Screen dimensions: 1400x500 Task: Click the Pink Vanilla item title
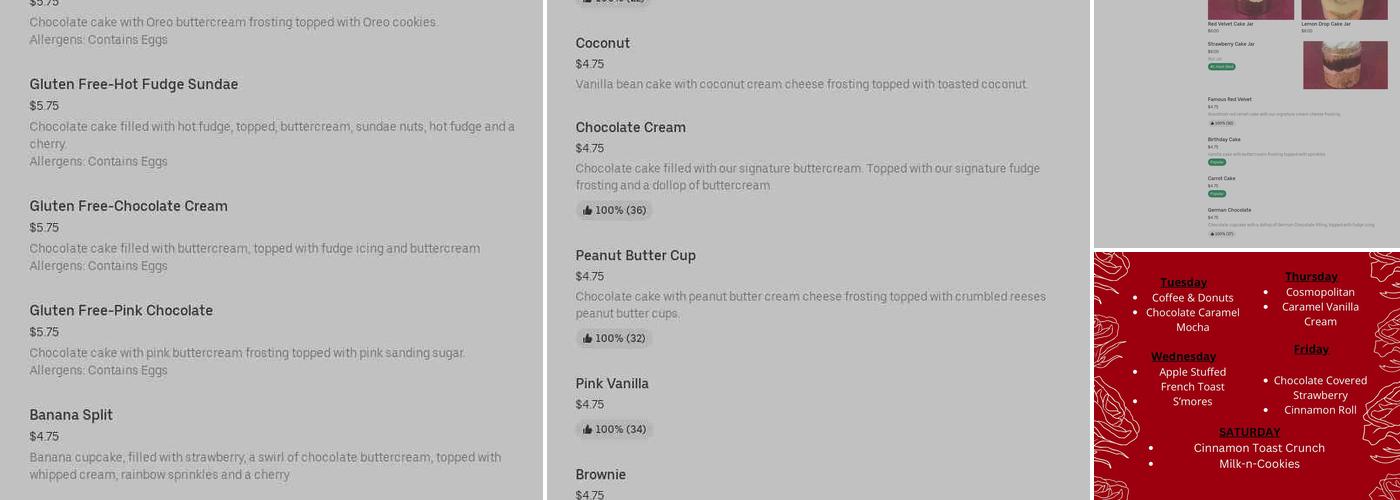coord(611,383)
